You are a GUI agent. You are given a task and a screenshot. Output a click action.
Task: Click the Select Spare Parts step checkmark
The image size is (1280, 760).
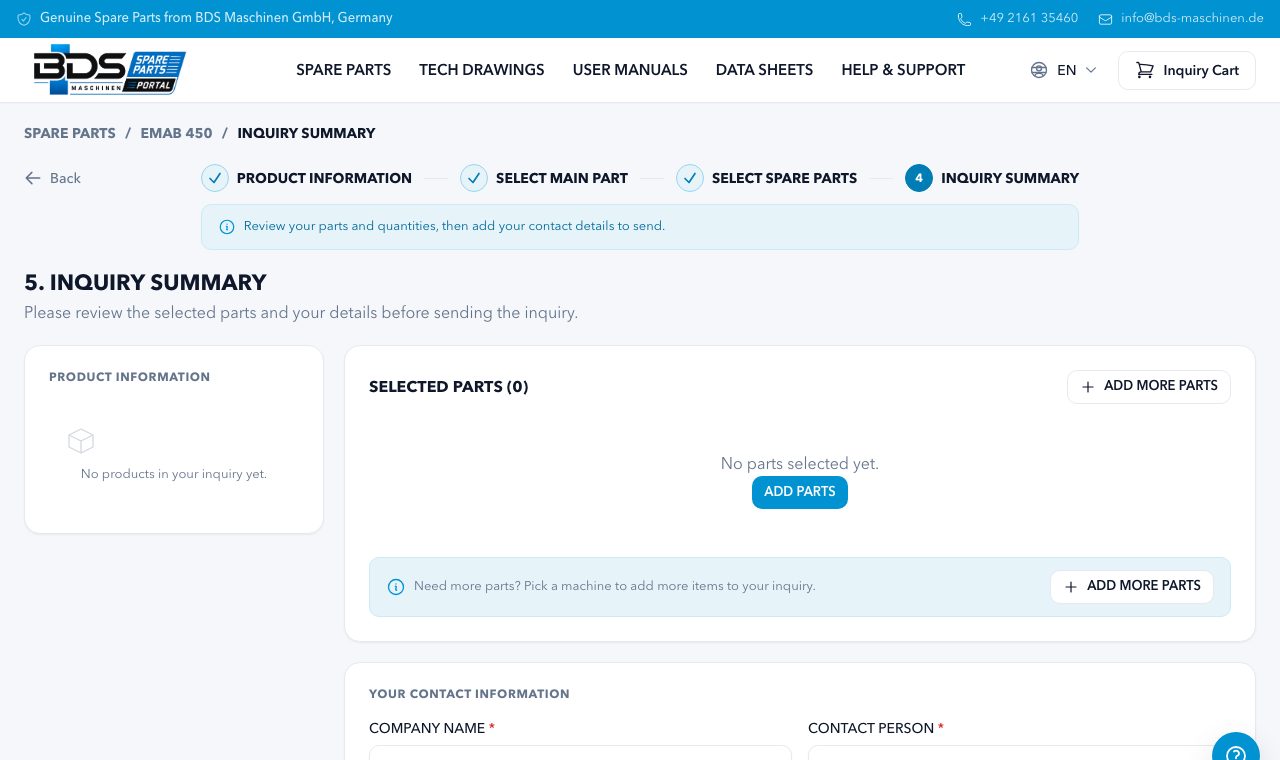point(690,178)
